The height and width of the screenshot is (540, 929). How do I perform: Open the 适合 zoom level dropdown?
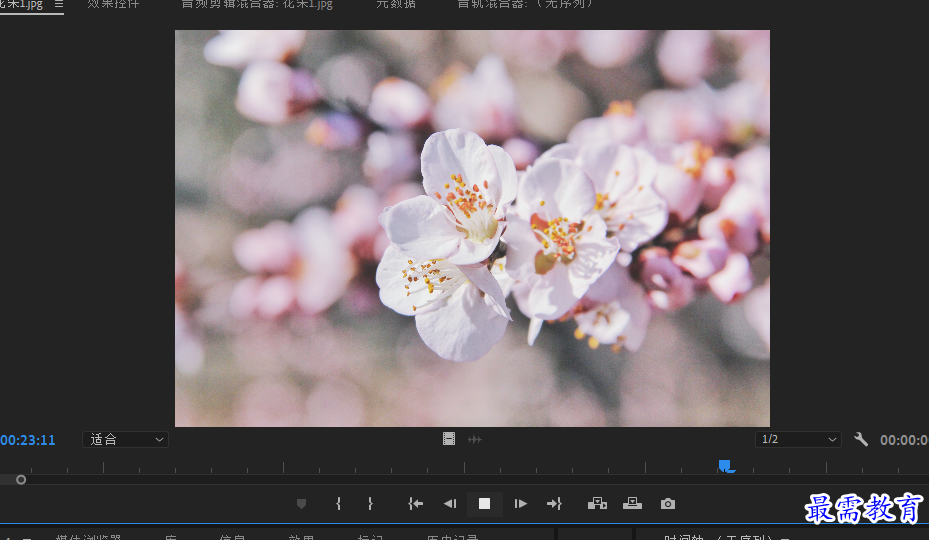(125, 439)
